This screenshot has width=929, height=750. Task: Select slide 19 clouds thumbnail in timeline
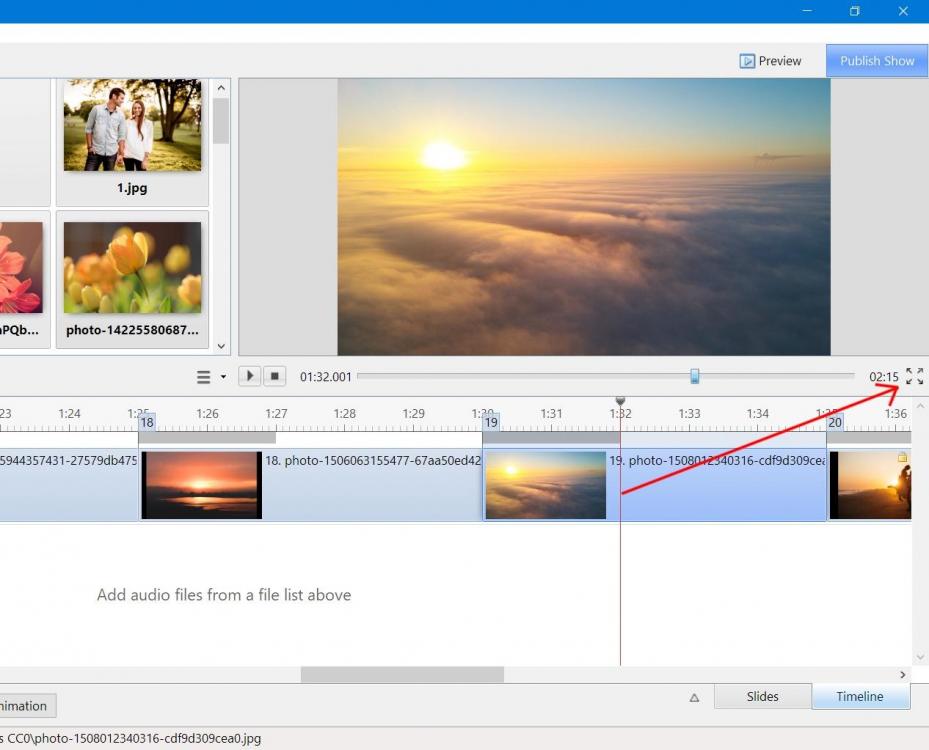point(545,485)
